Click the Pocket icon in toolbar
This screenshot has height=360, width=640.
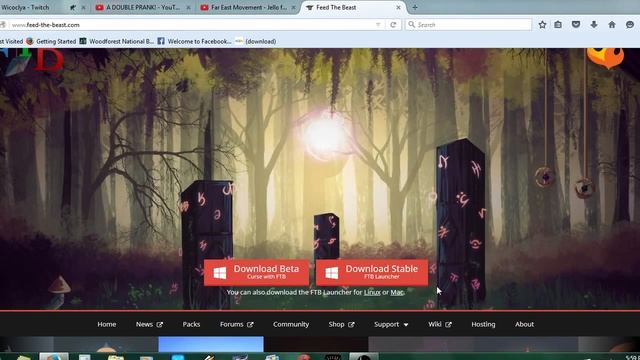[x=576, y=25]
